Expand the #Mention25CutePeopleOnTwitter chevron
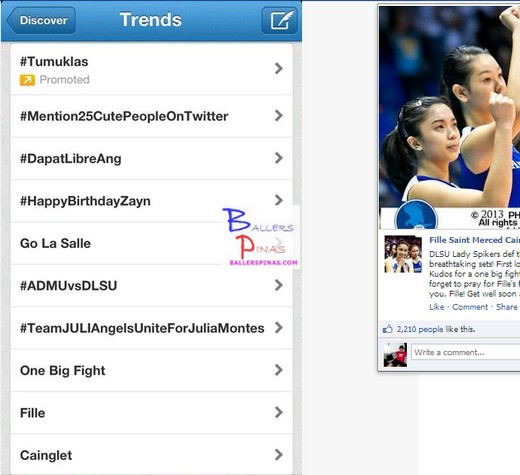 279,116
